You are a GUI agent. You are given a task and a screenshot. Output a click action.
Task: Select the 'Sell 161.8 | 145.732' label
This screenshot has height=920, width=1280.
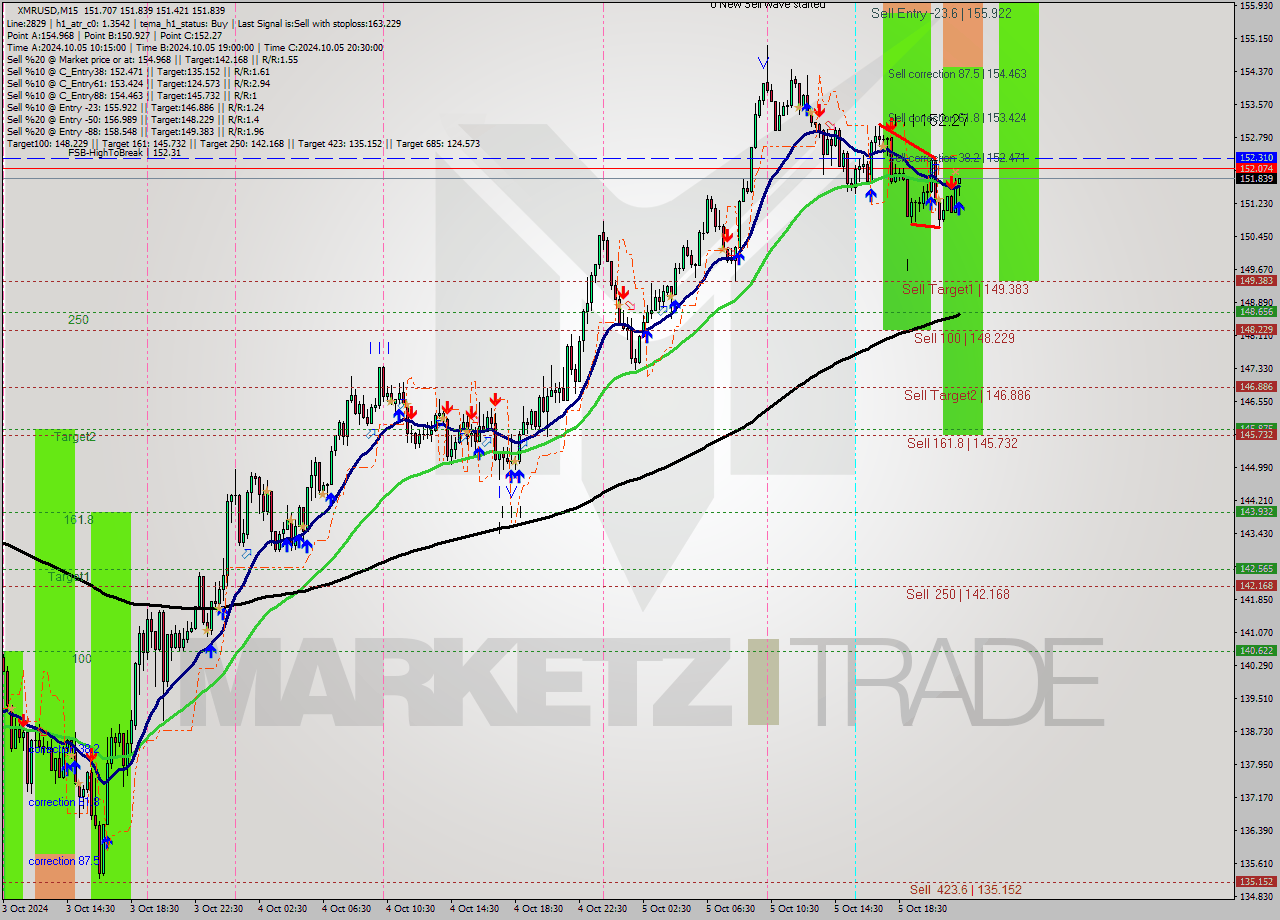[x=962, y=443]
